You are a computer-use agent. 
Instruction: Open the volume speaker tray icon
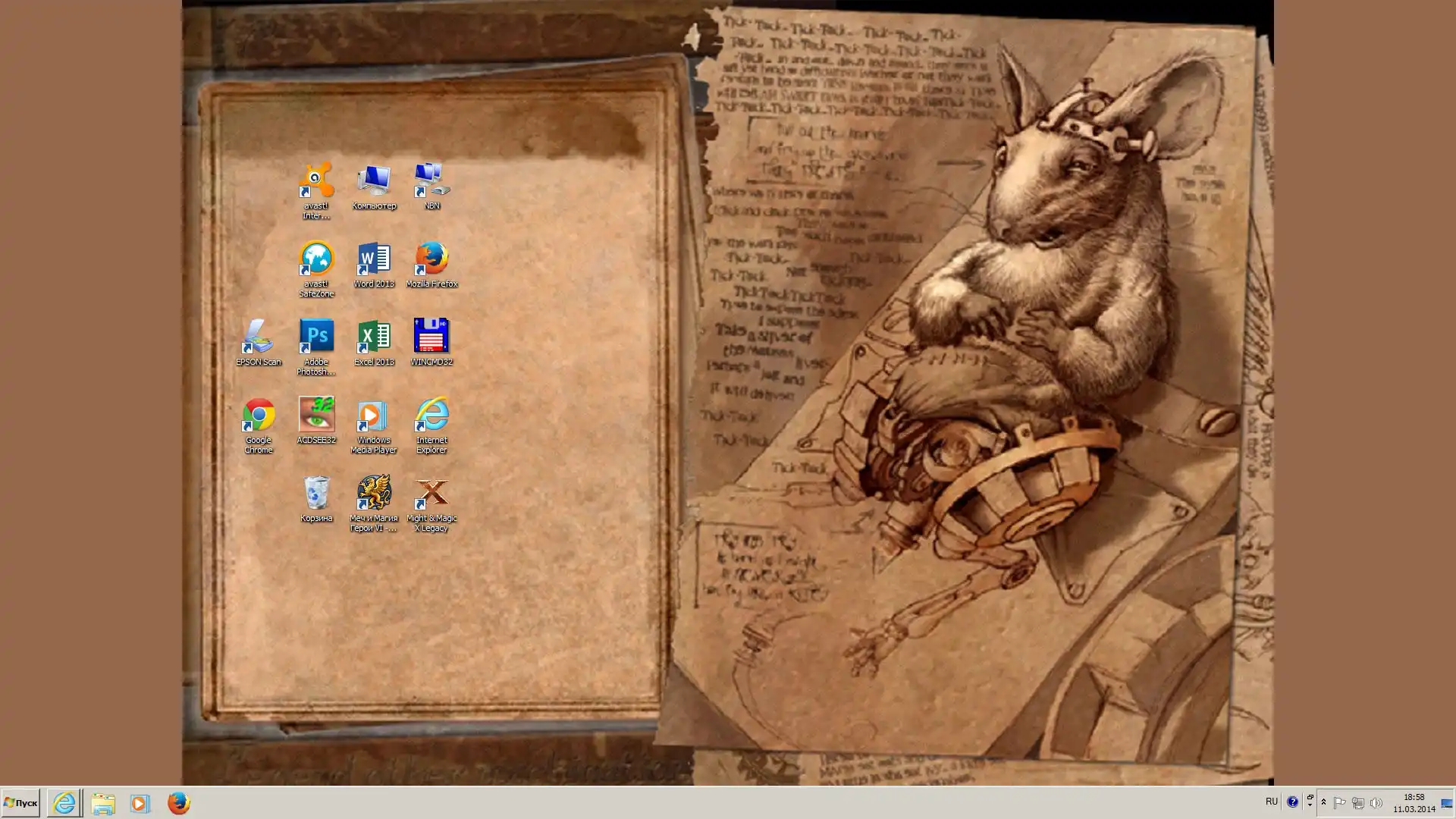coord(1376,802)
